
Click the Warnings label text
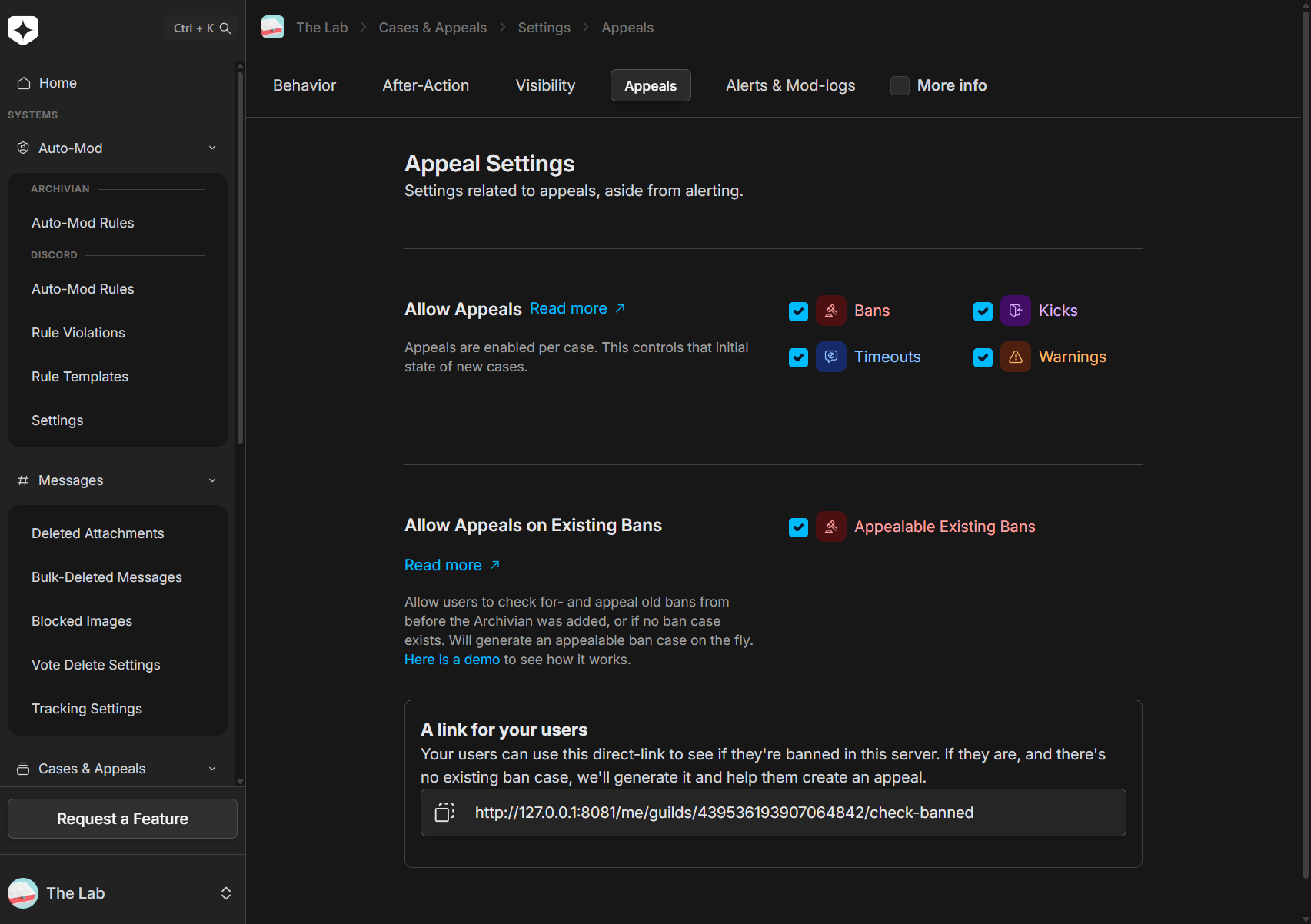click(x=1073, y=357)
